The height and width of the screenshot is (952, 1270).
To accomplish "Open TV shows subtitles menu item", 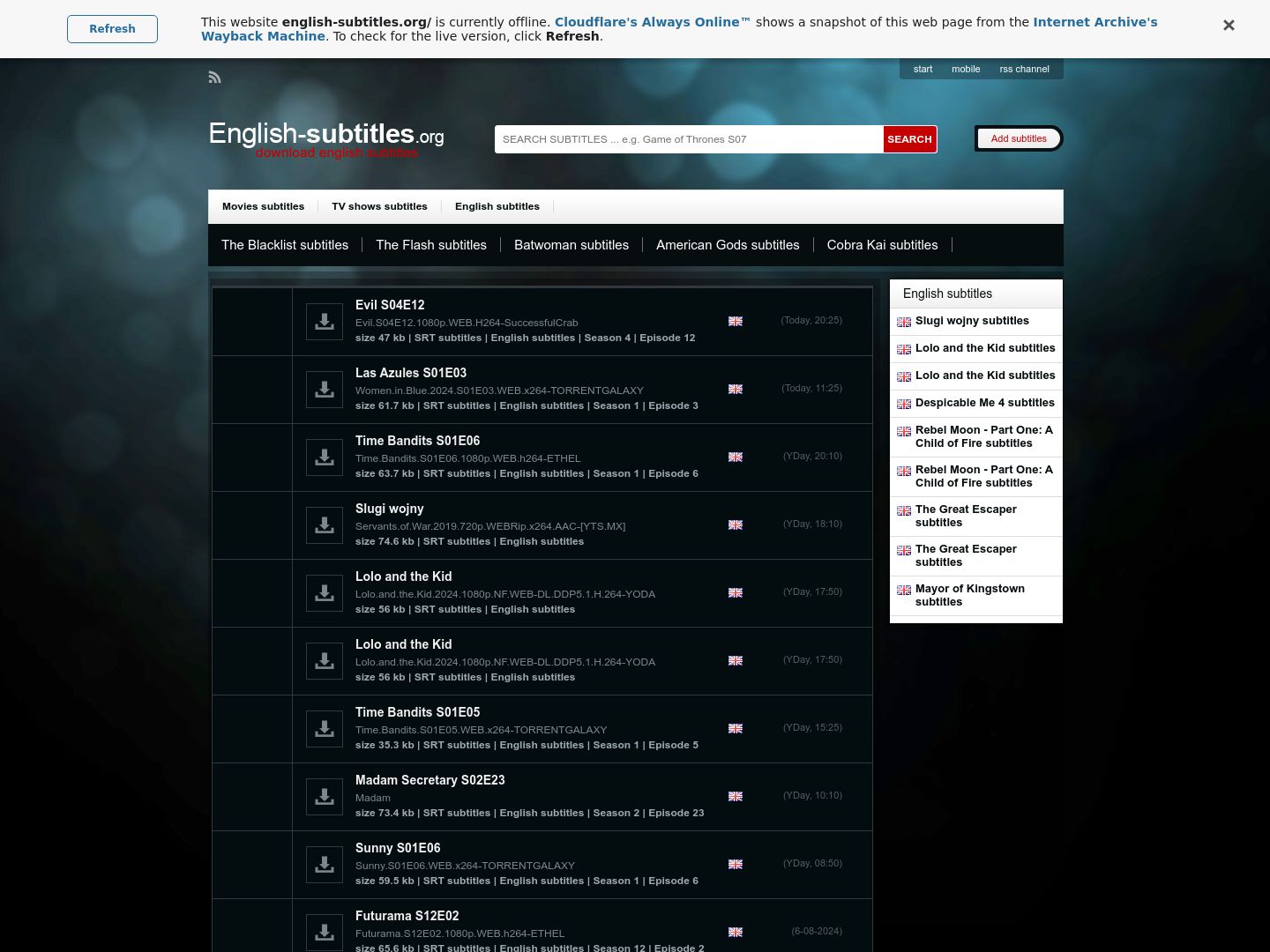I will pyautogui.click(x=379, y=206).
